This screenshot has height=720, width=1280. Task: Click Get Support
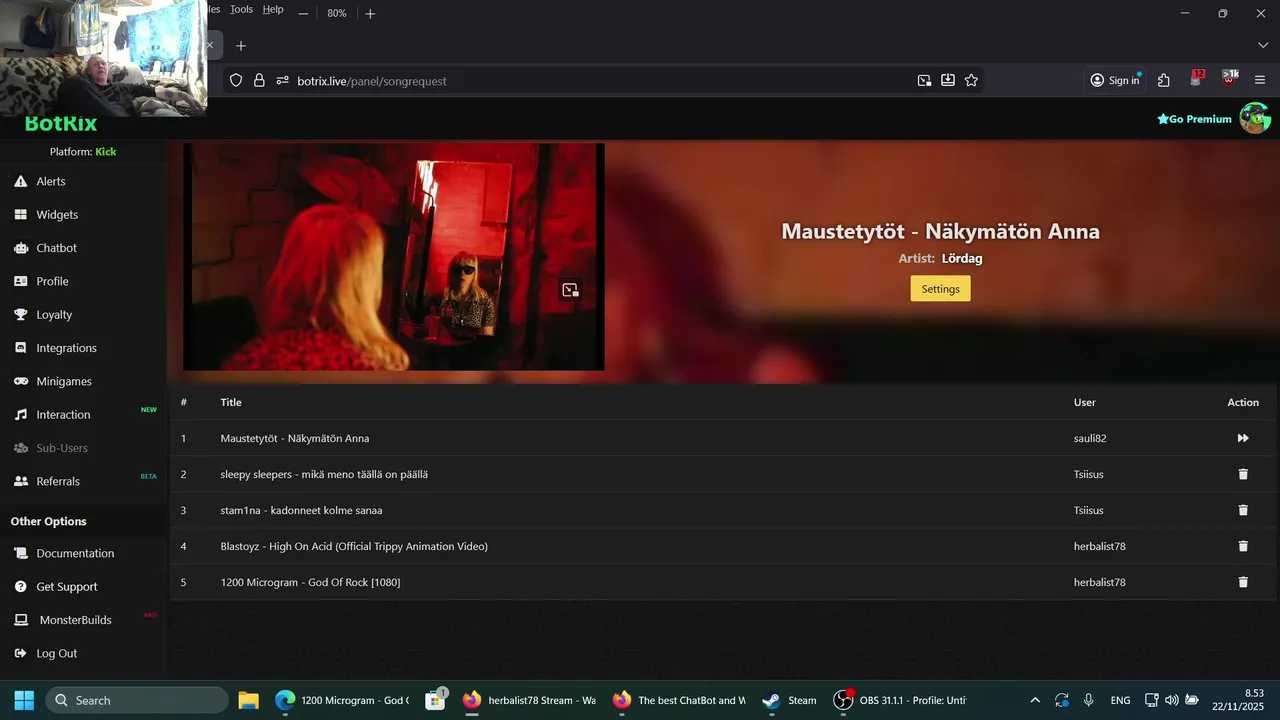67,587
